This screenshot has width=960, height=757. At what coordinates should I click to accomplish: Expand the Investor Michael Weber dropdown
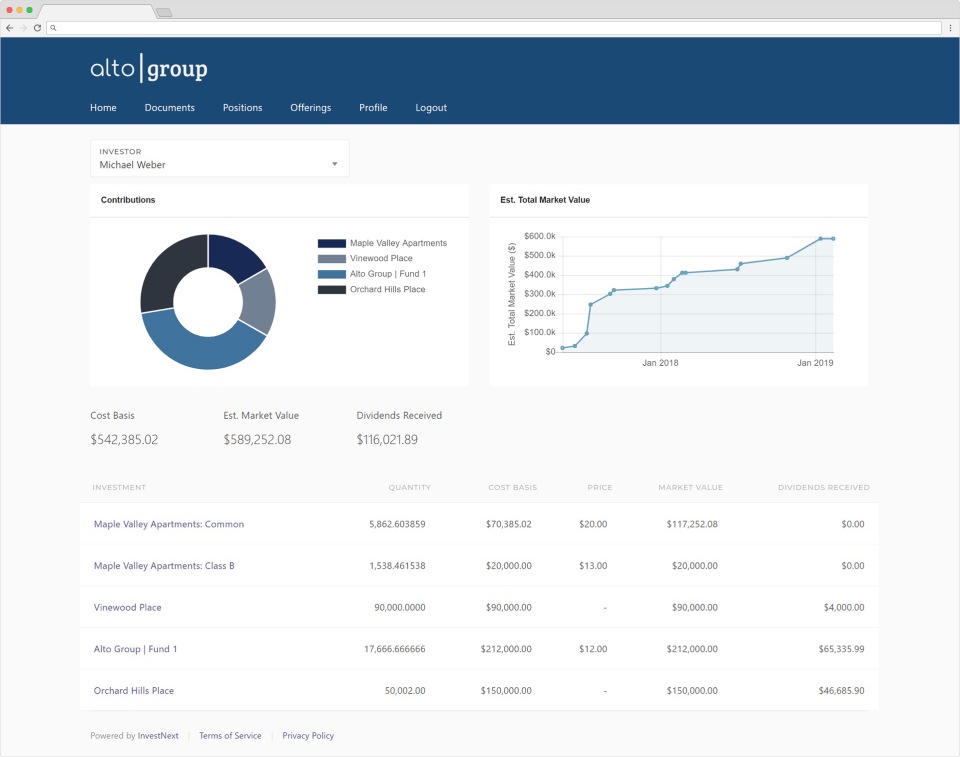click(219, 158)
